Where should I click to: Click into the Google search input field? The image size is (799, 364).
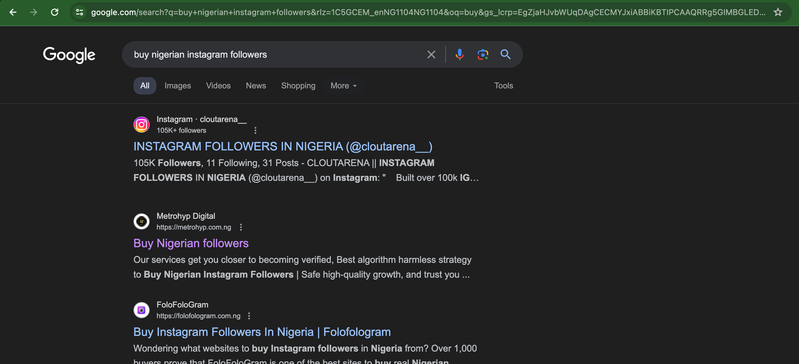275,55
